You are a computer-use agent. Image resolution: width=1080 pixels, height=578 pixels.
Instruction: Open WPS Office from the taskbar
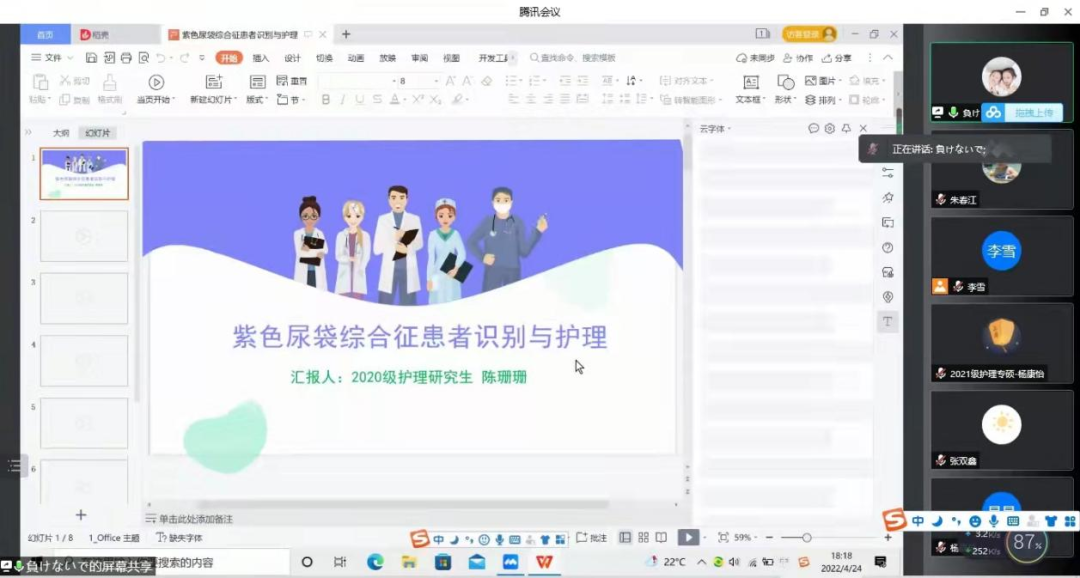544,562
